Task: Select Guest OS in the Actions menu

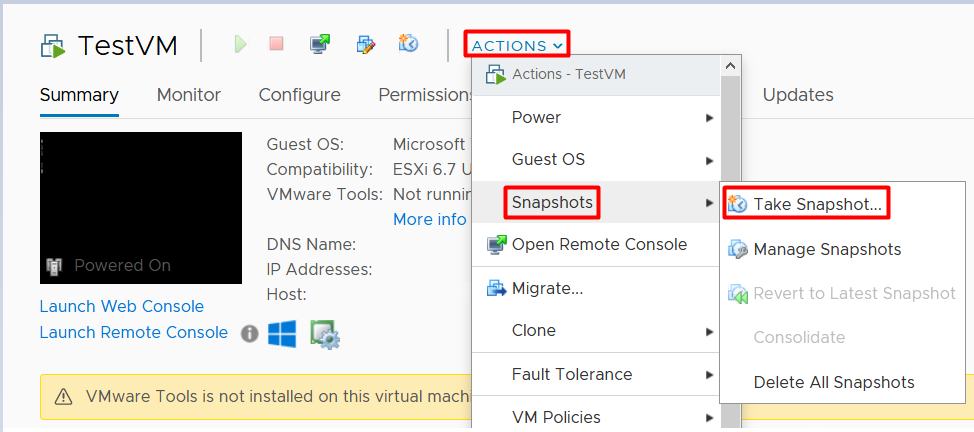Action: coord(596,160)
